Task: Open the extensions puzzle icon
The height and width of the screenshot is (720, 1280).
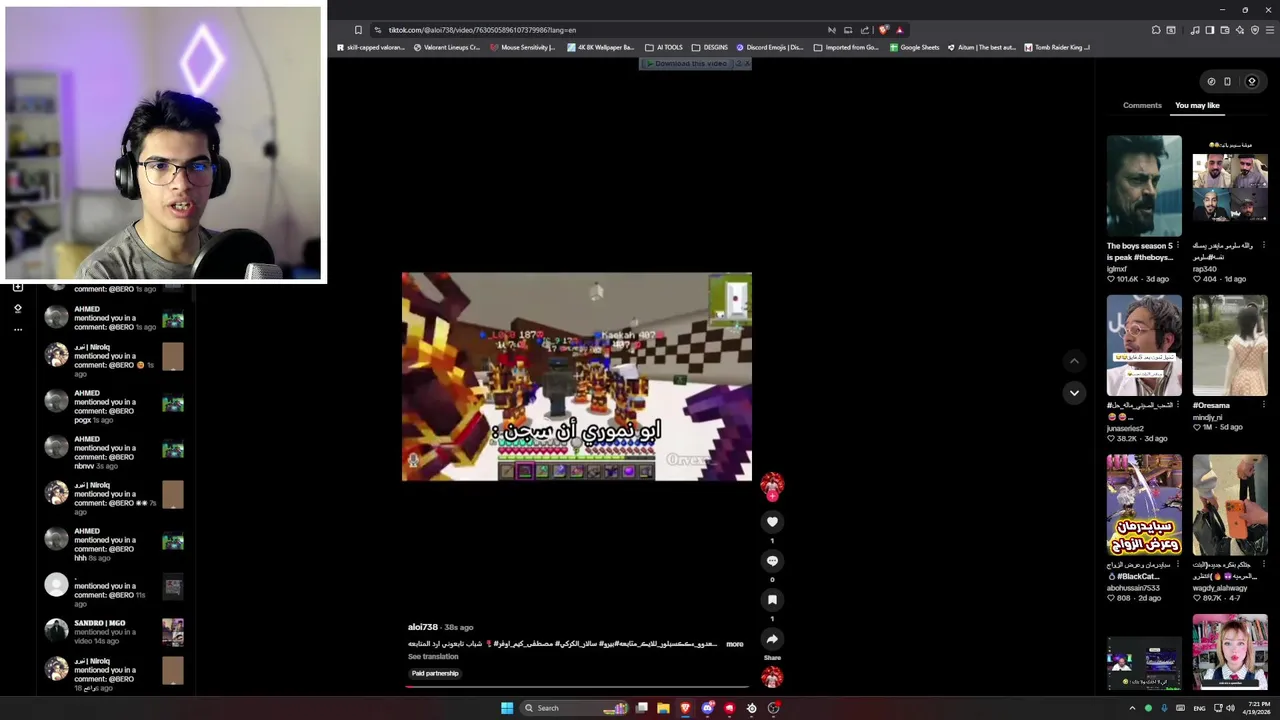Action: 1156,30
